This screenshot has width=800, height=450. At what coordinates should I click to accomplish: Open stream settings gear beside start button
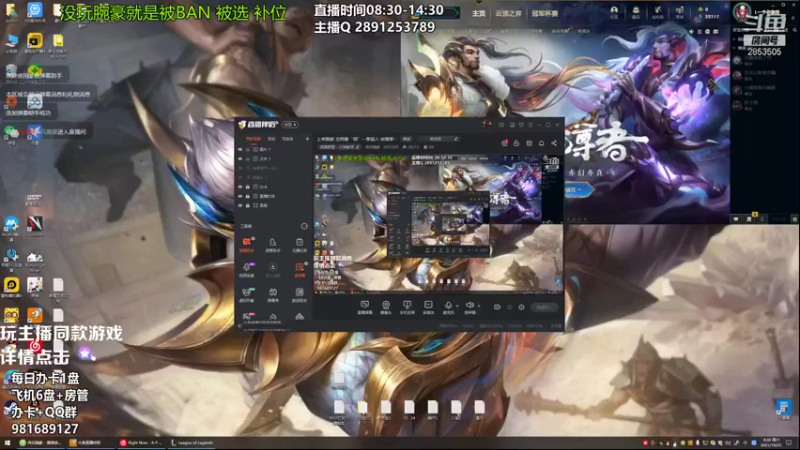coord(521,307)
